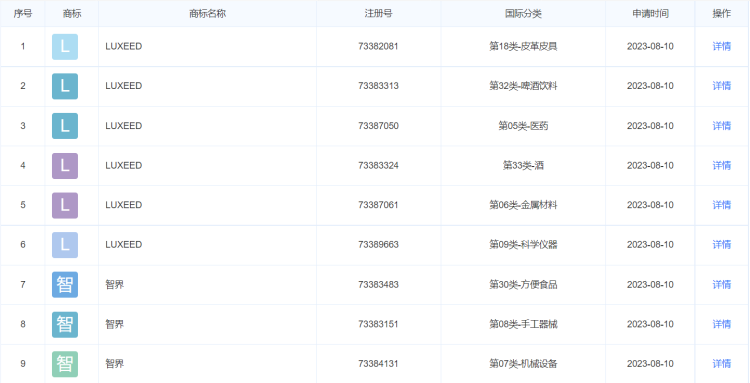Click the 智界 name in row 9

point(114,364)
